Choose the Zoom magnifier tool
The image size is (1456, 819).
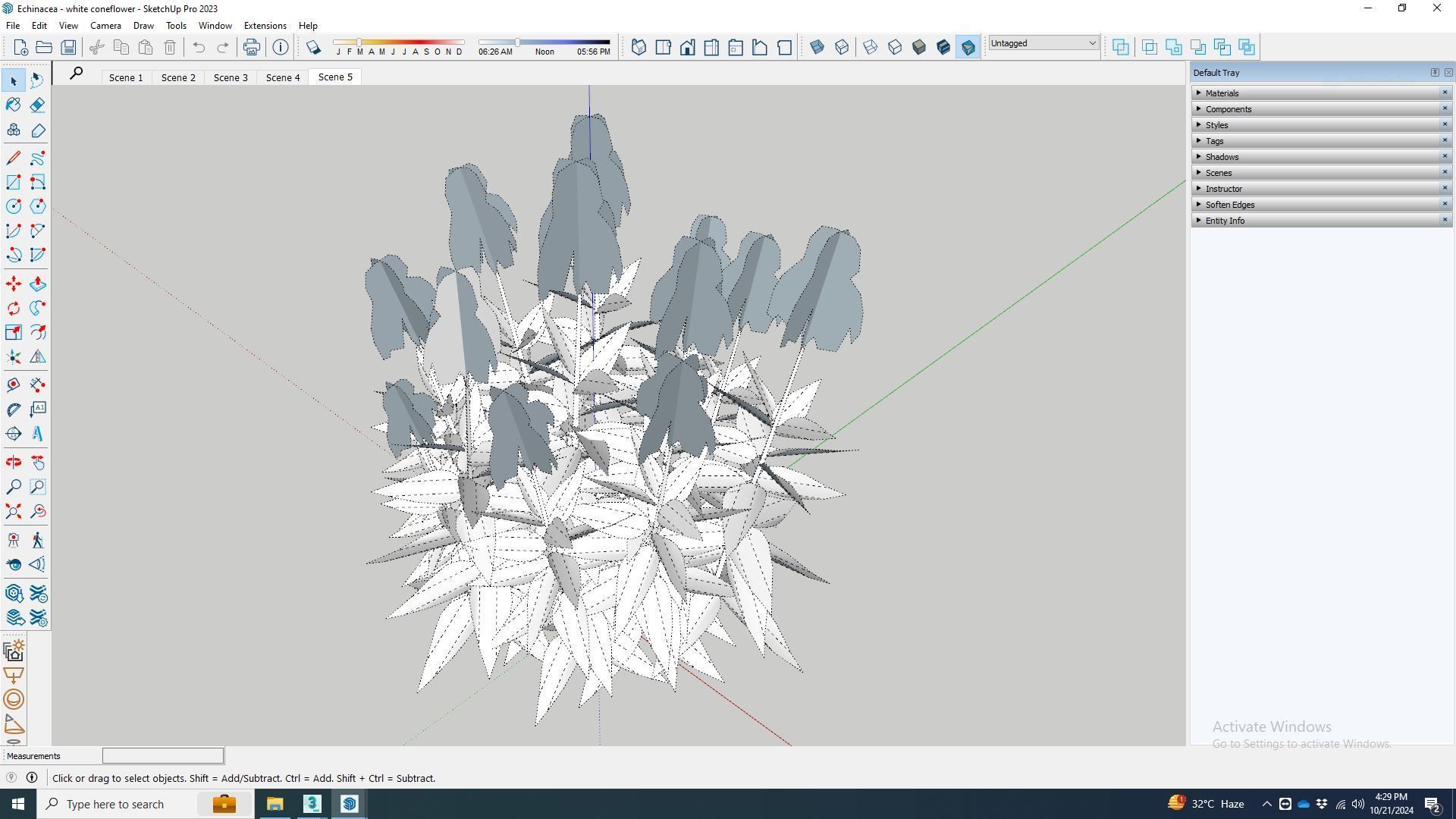(14, 487)
